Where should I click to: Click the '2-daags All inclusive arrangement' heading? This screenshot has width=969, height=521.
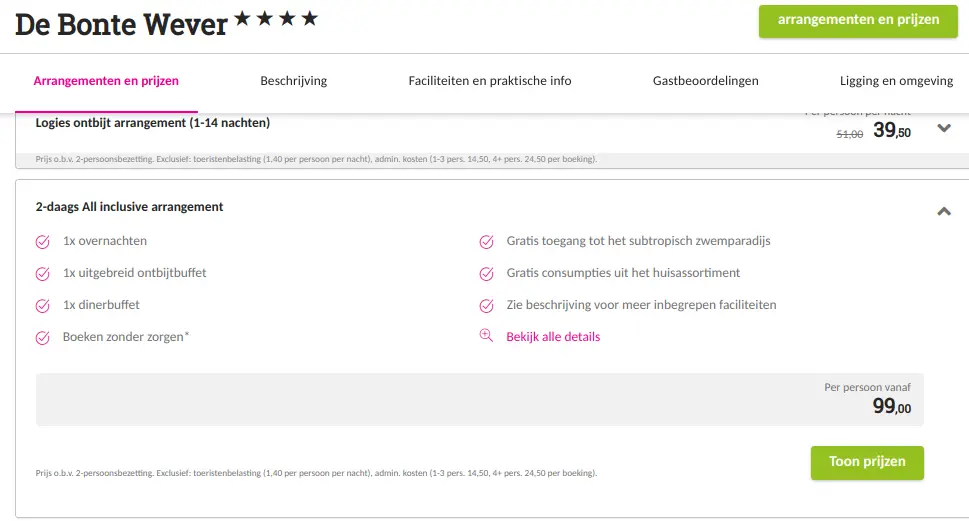(129, 207)
